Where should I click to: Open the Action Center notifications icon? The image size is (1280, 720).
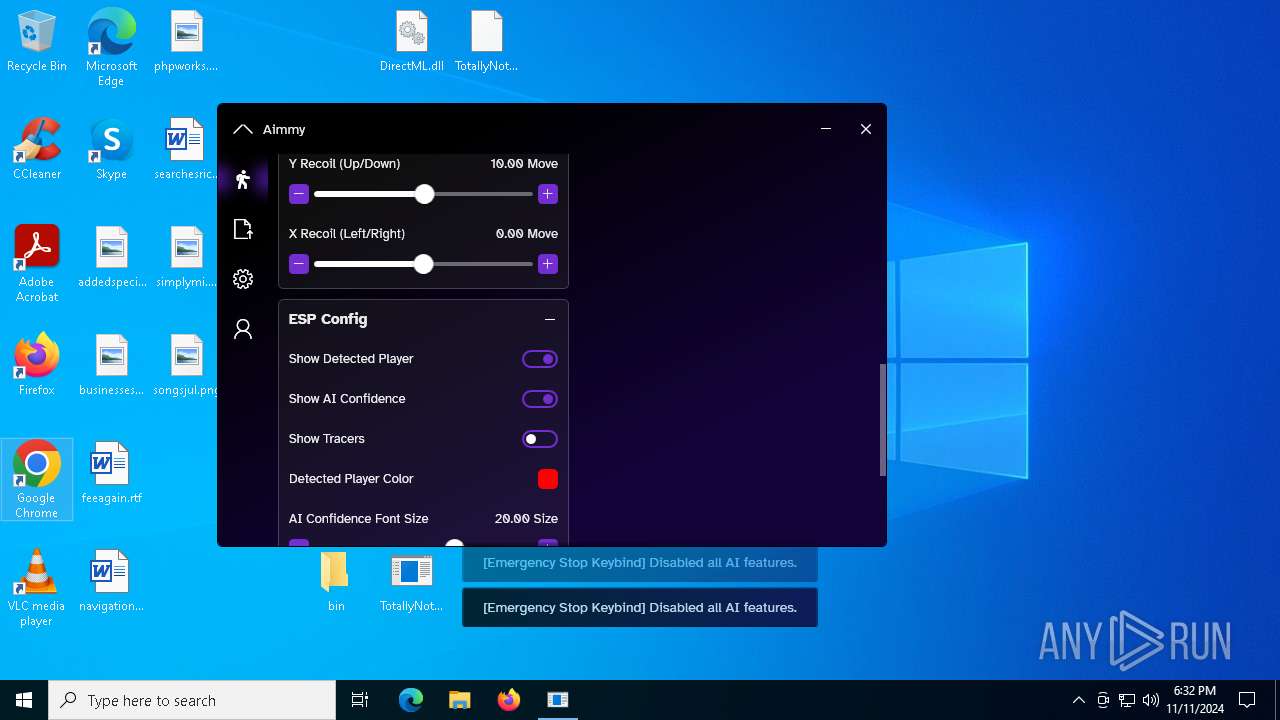(1247, 700)
